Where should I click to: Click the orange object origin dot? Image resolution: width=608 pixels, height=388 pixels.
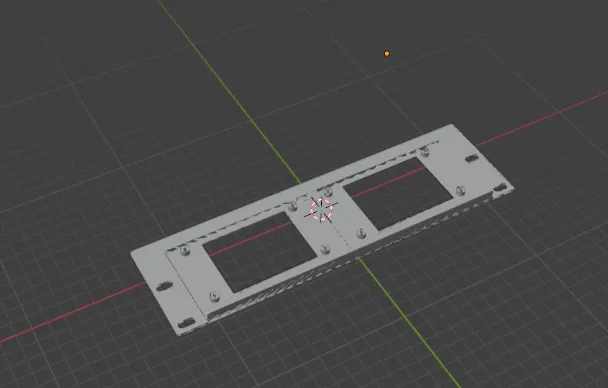pos(387,53)
